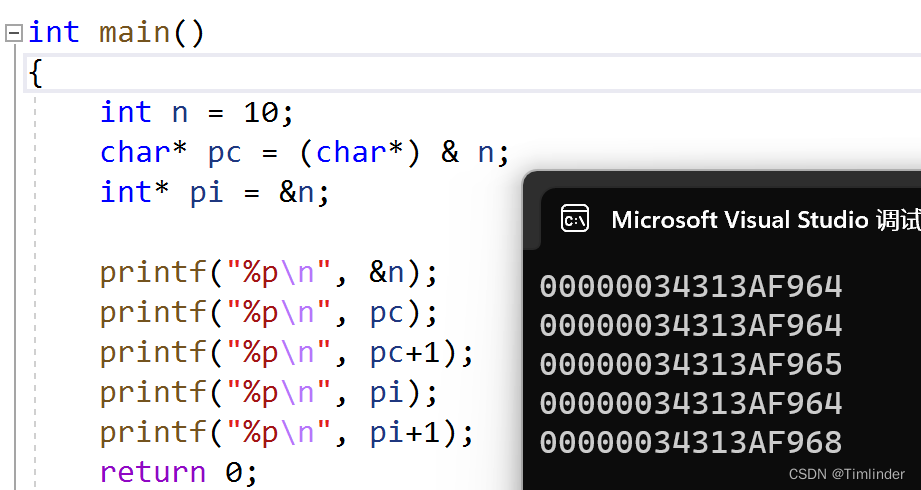This screenshot has width=921, height=490.
Task: Click the line 'char* pc = (char*) & n;'
Action: 305,153
